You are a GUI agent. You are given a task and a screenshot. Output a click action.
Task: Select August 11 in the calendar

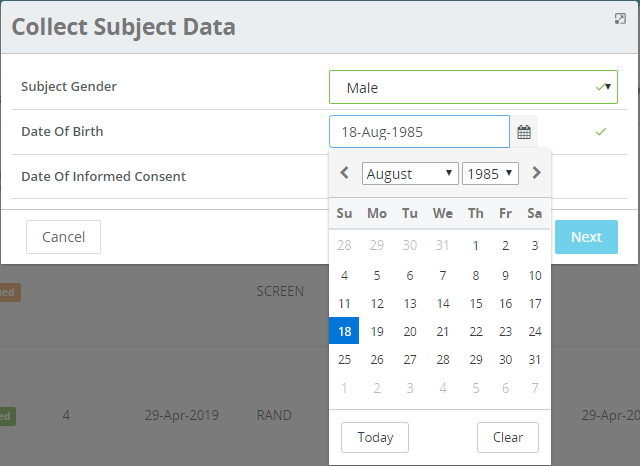(x=344, y=304)
